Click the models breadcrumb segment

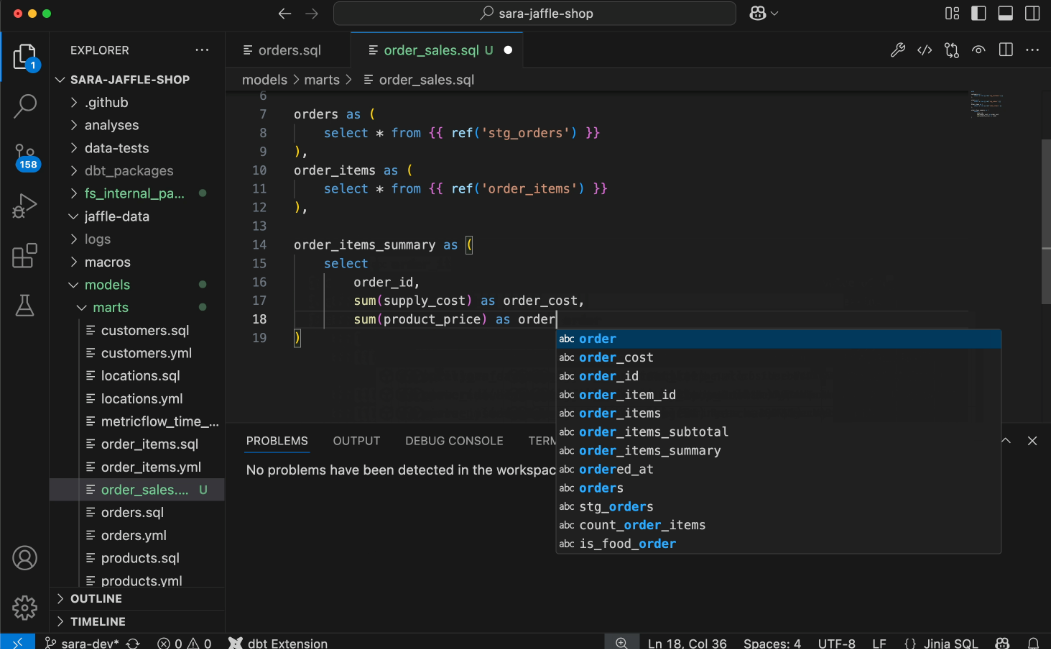264,80
